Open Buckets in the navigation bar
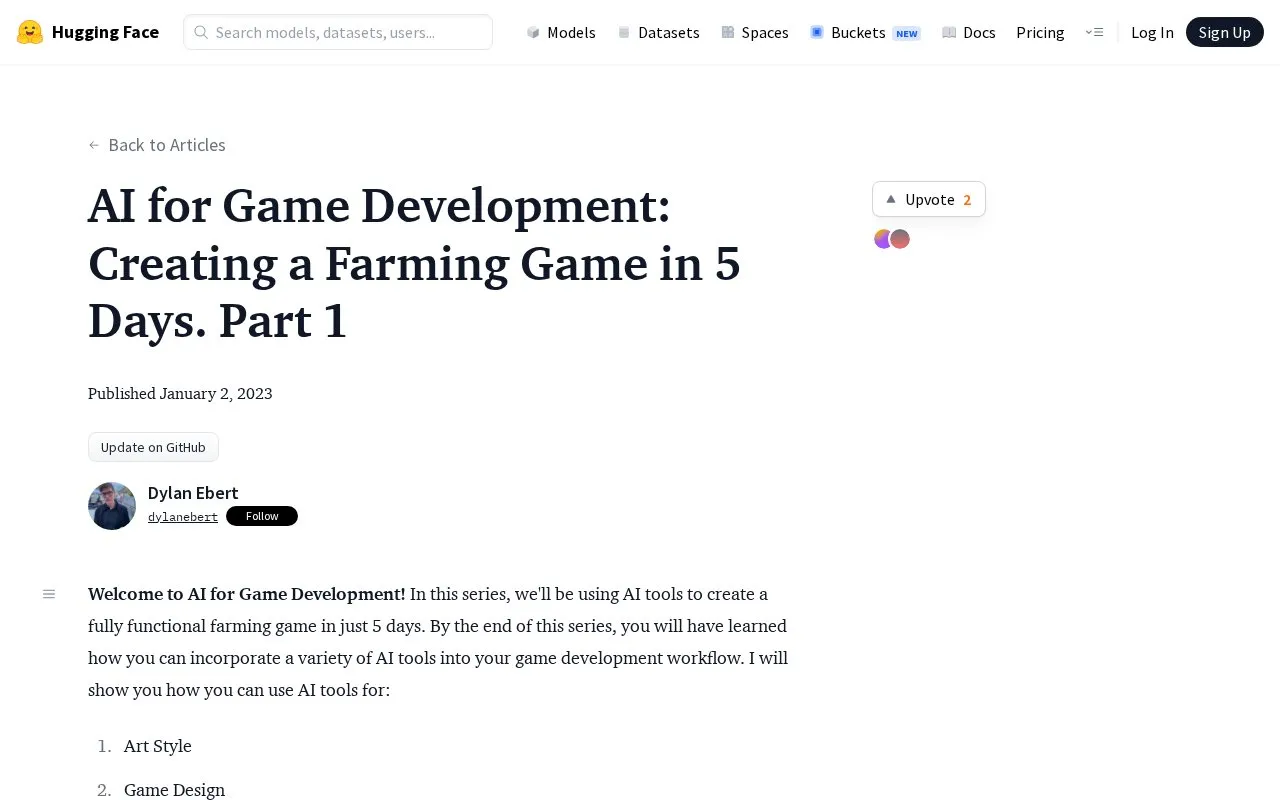The image size is (1280, 800). 865,32
